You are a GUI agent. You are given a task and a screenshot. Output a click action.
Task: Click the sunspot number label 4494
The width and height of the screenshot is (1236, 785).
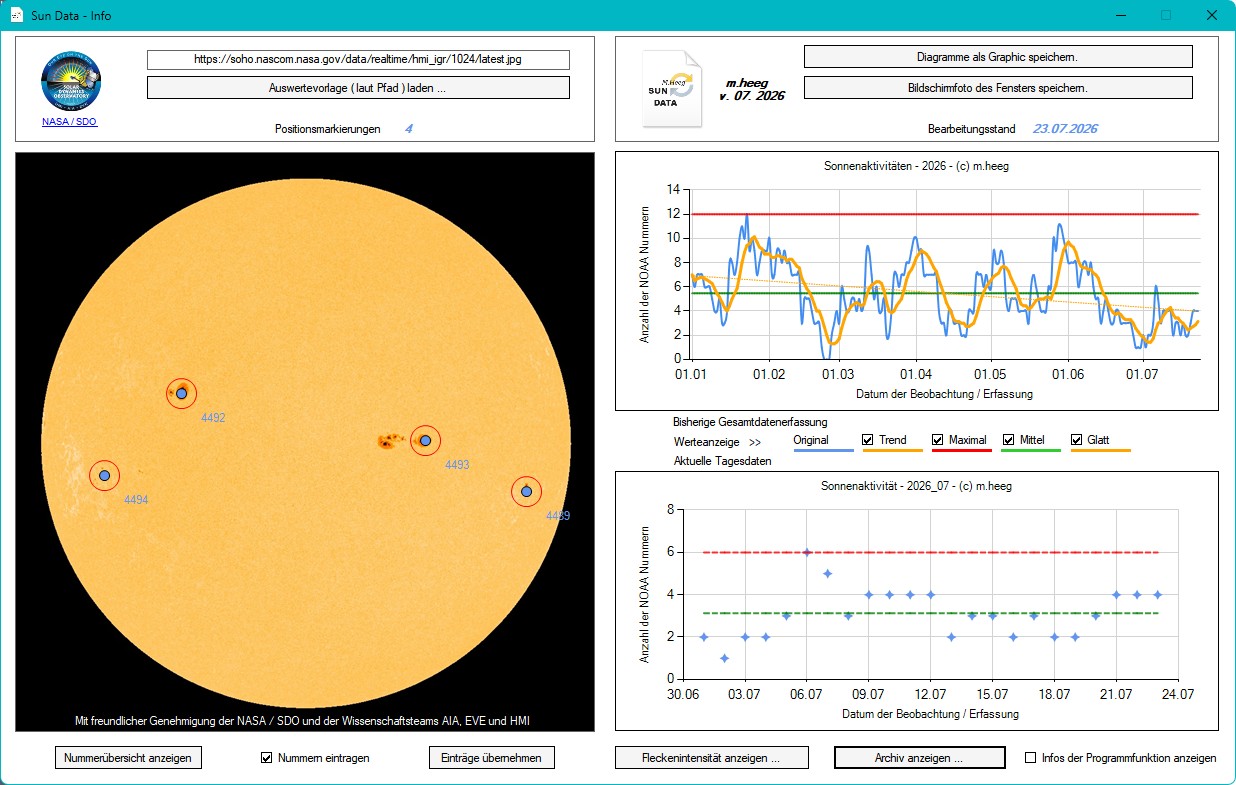tap(136, 499)
